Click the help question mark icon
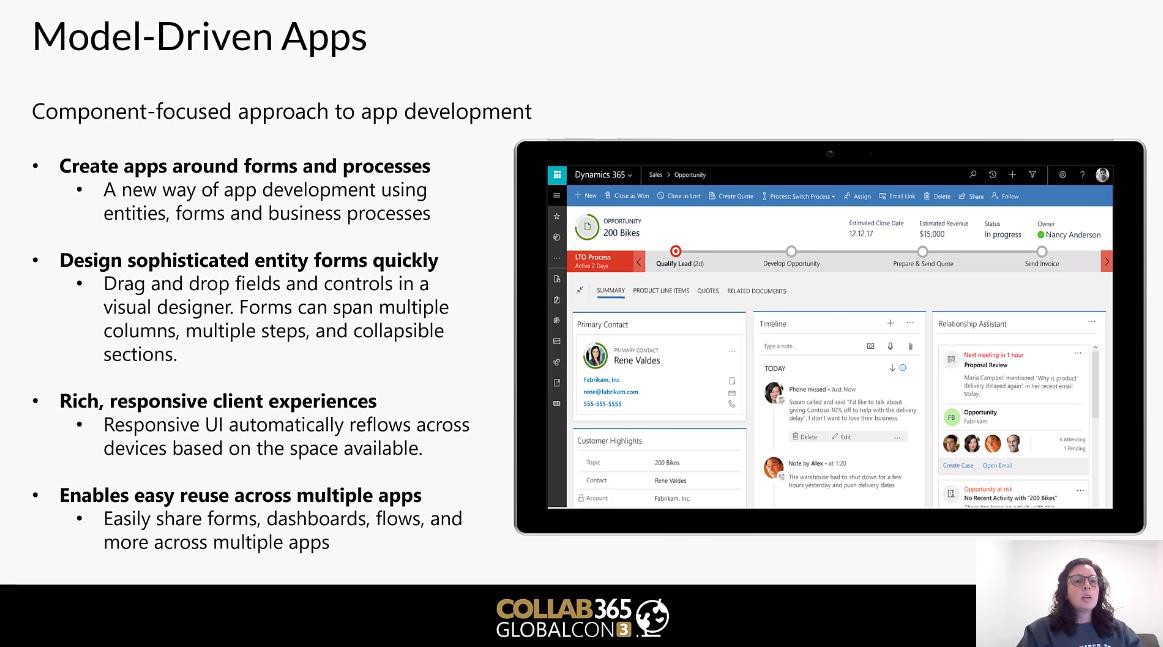Image resolution: width=1163 pixels, height=647 pixels. click(x=1082, y=174)
